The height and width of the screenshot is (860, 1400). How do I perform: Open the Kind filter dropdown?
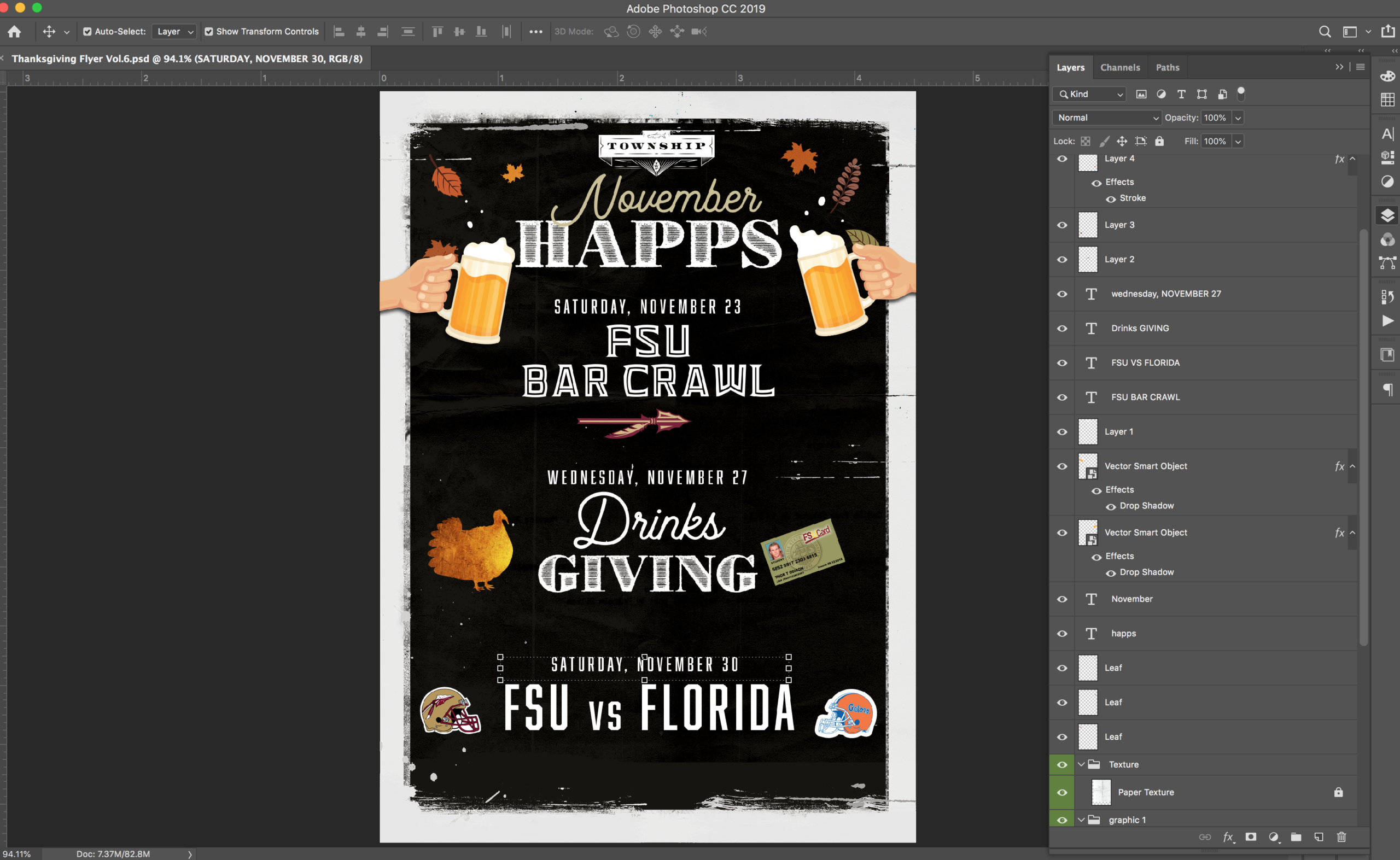tap(1089, 95)
